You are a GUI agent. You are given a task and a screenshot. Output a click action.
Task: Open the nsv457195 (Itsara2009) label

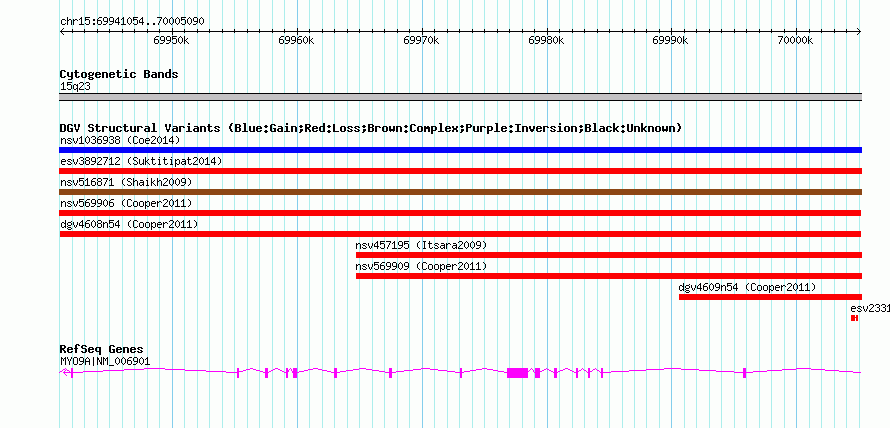tap(421, 245)
